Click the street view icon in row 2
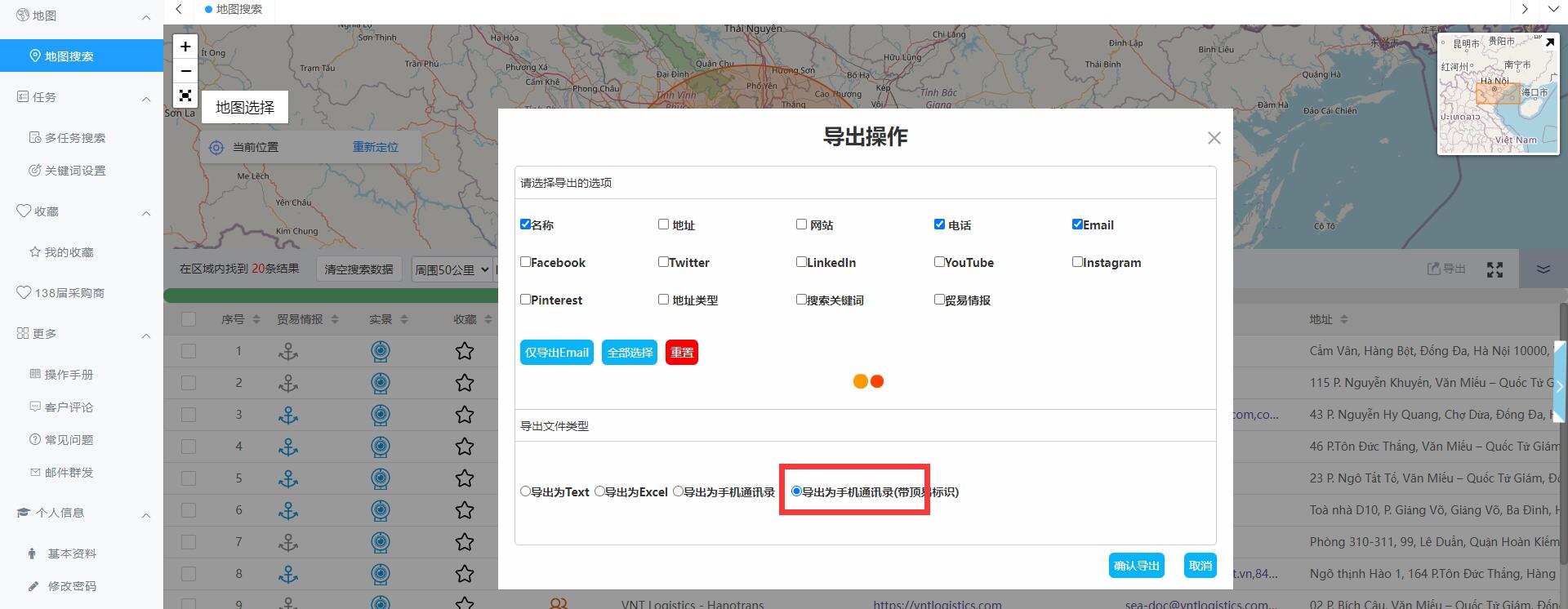This screenshot has height=609, width=1568. click(380, 383)
